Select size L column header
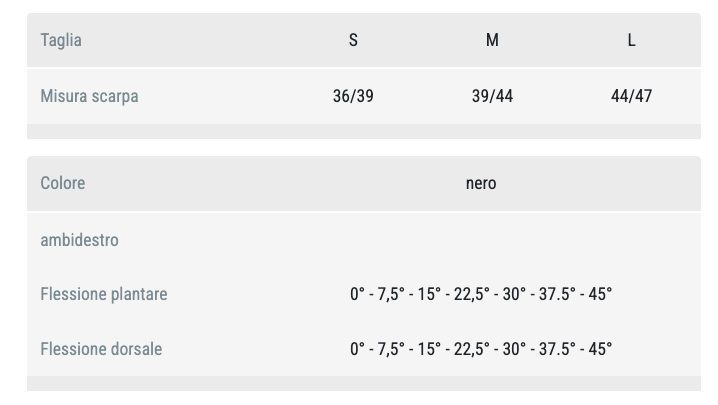The width and height of the screenshot is (718, 405). (631, 41)
